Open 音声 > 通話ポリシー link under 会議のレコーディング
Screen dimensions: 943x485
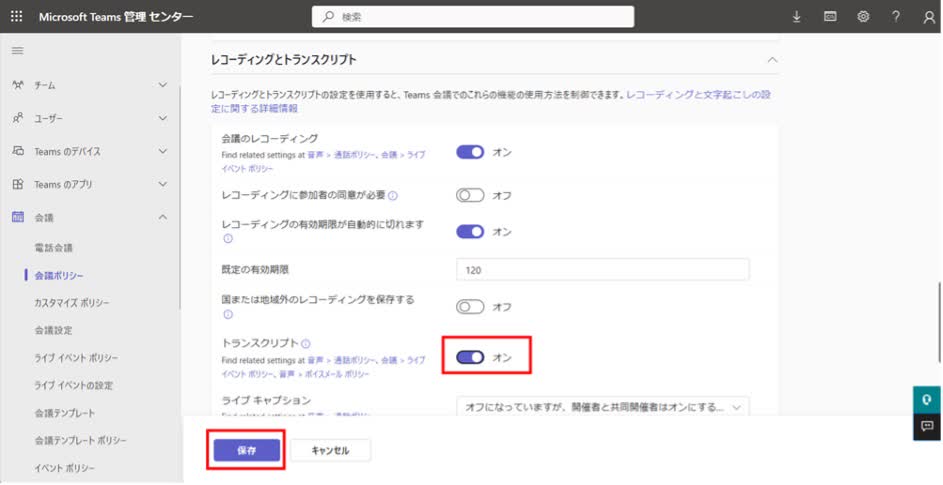tap(341, 155)
